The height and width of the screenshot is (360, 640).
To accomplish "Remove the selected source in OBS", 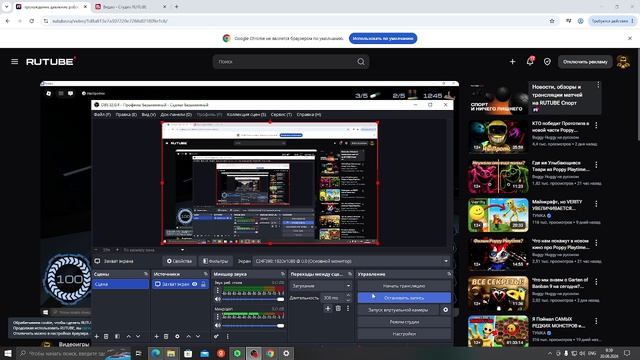I will tap(166, 336).
